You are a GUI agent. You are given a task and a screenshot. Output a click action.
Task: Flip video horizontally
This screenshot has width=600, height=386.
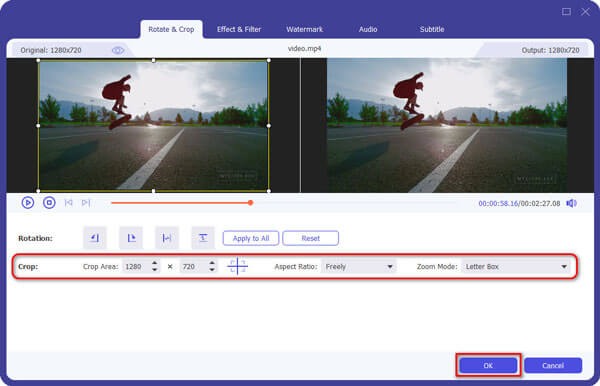point(167,238)
